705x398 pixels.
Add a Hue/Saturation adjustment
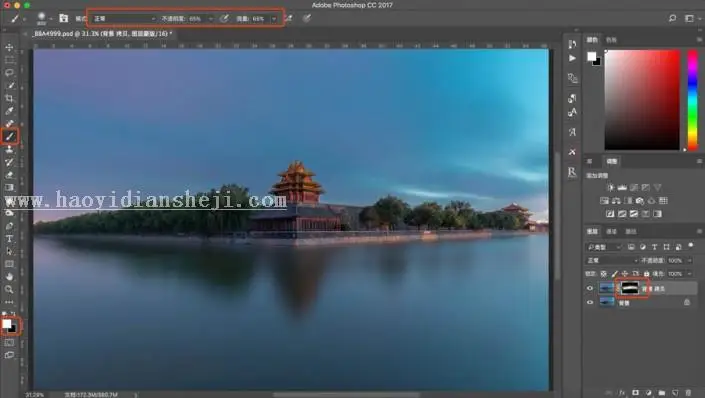[x=605, y=201]
